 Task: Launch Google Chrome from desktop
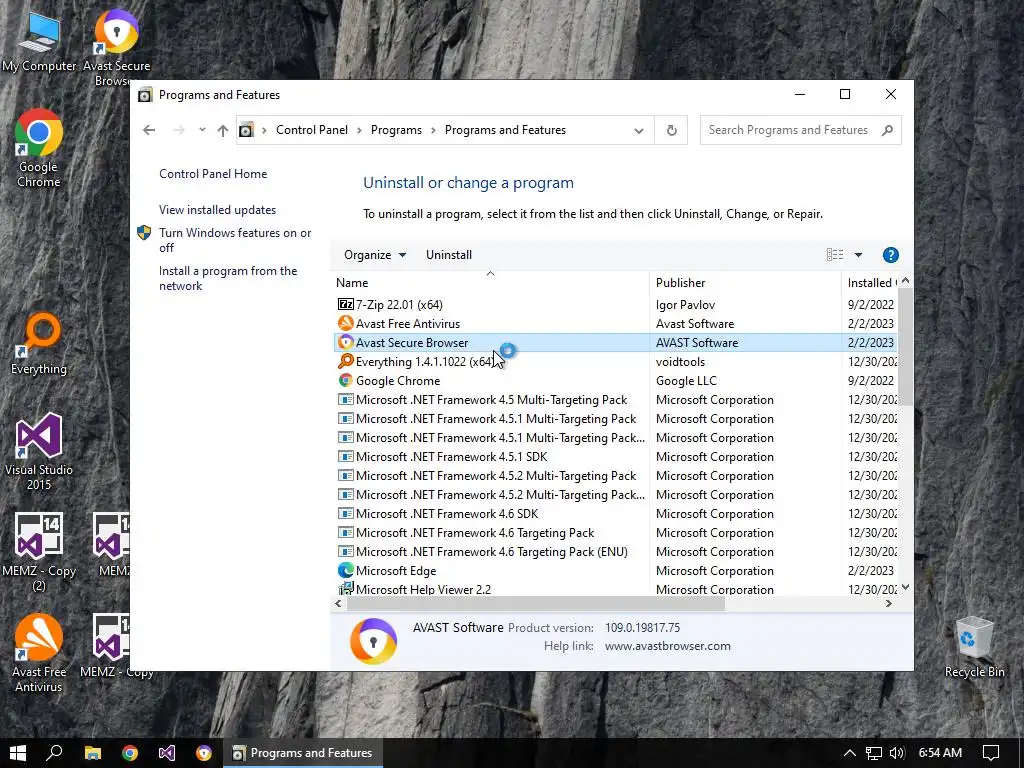click(x=39, y=148)
